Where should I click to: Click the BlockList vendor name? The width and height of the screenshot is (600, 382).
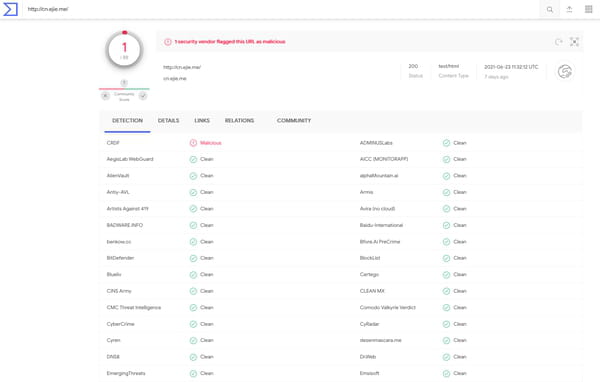pyautogui.click(x=370, y=258)
